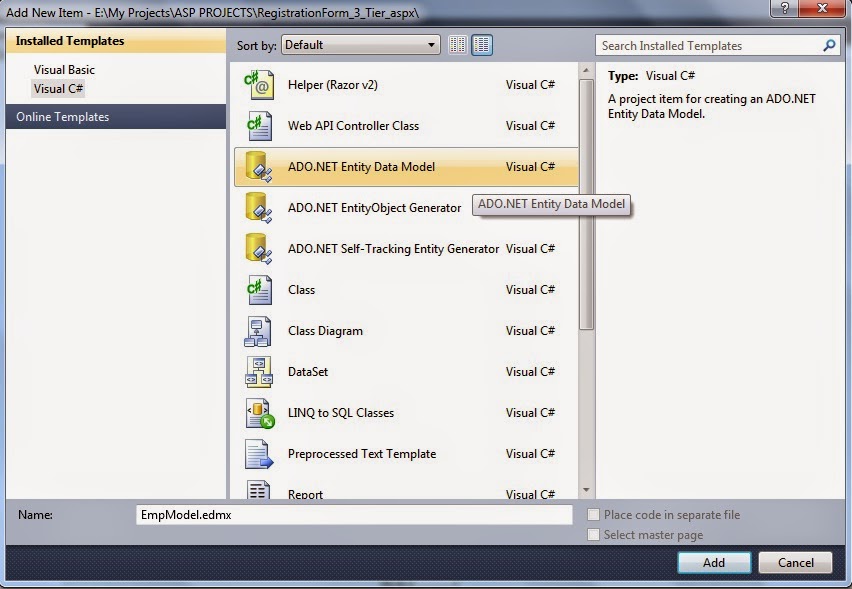Image resolution: width=852 pixels, height=589 pixels.
Task: Click the Add button
Action: coord(714,562)
